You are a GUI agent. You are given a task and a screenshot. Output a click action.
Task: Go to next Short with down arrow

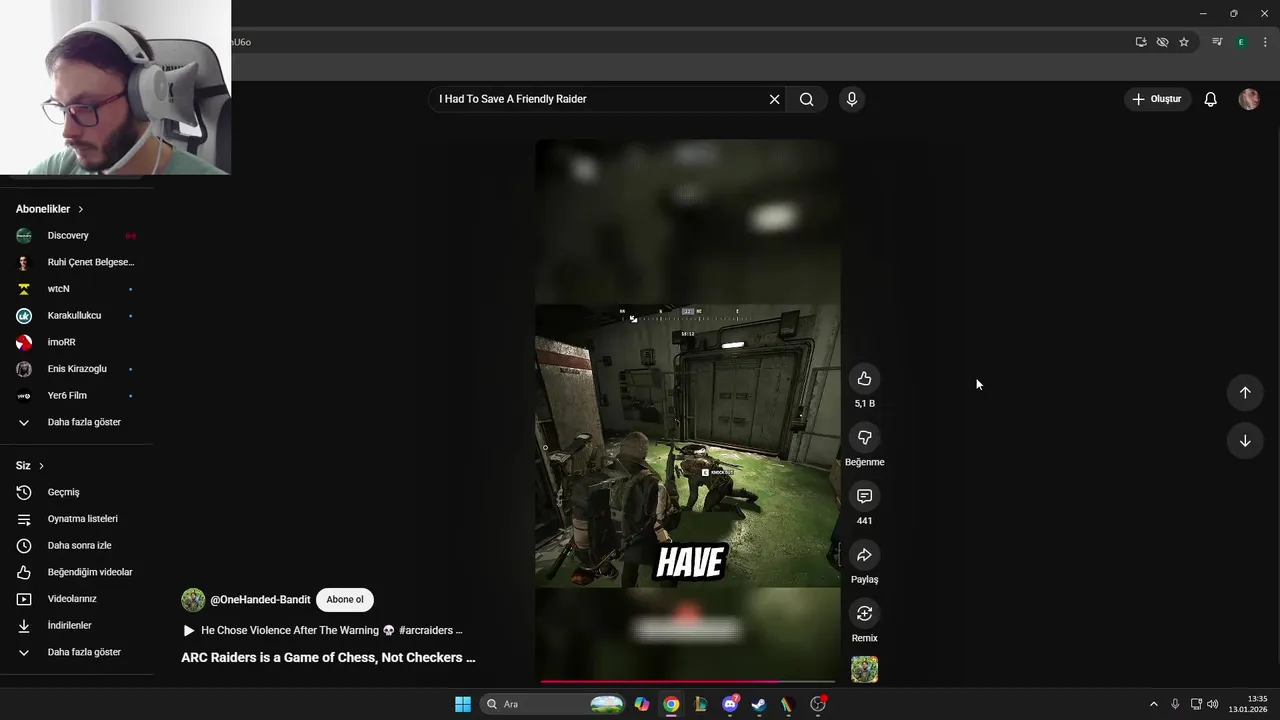click(1245, 440)
